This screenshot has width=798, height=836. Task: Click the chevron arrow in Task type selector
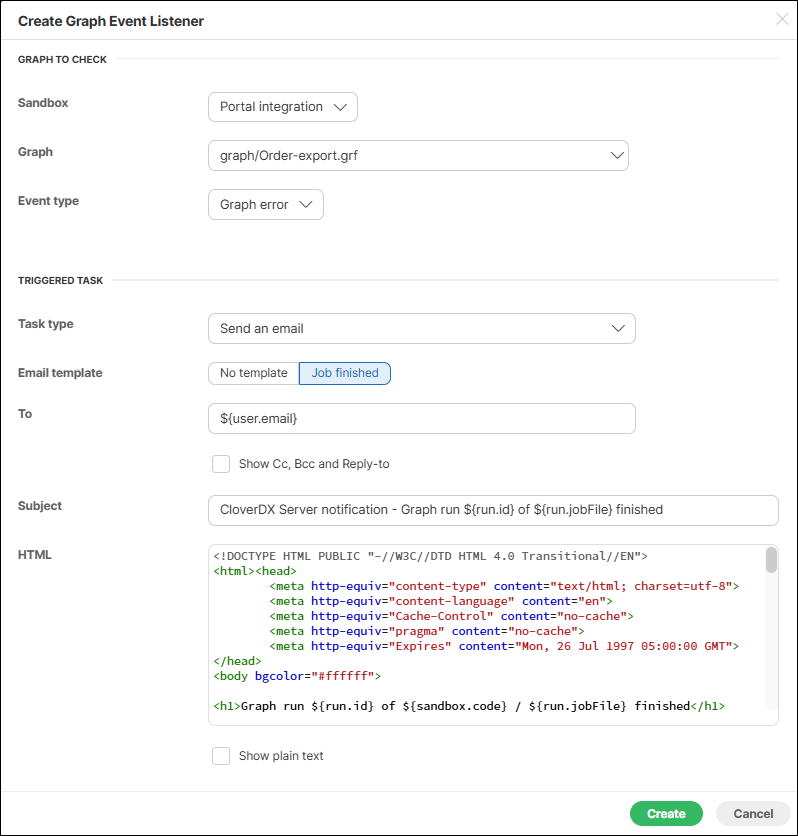(620, 329)
